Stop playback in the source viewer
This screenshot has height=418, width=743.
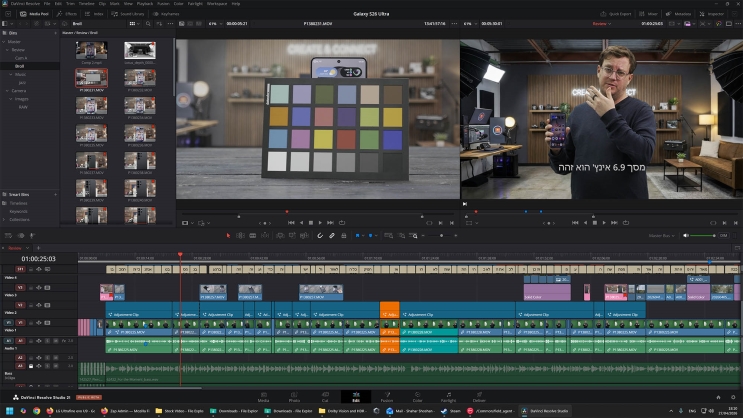(x=311, y=223)
